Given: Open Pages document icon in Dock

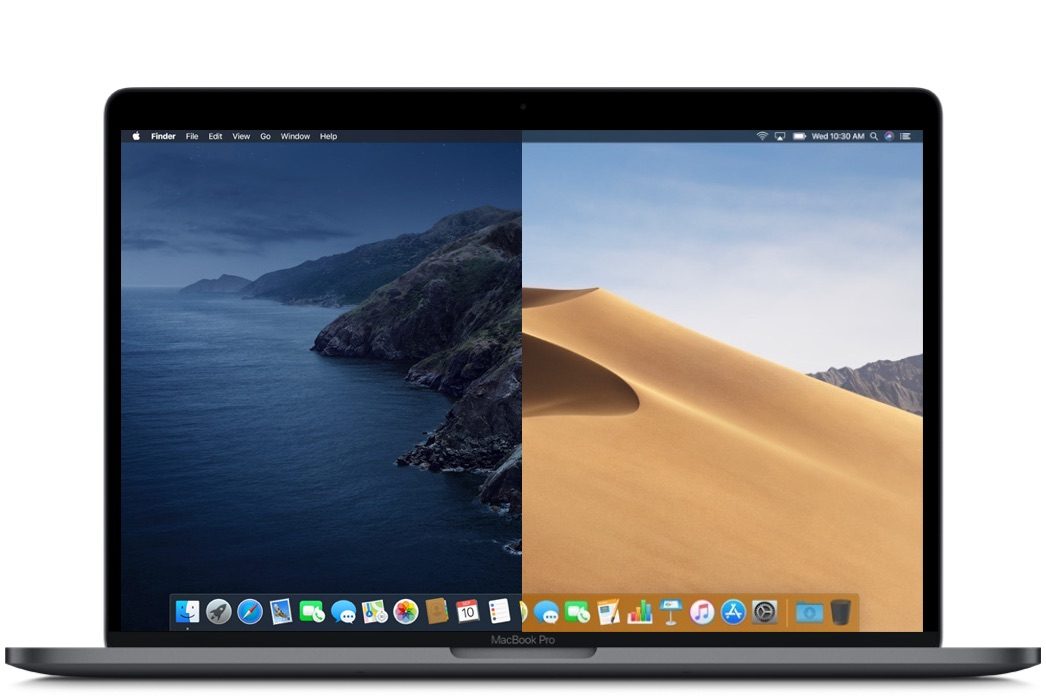Looking at the screenshot, I should (608, 611).
